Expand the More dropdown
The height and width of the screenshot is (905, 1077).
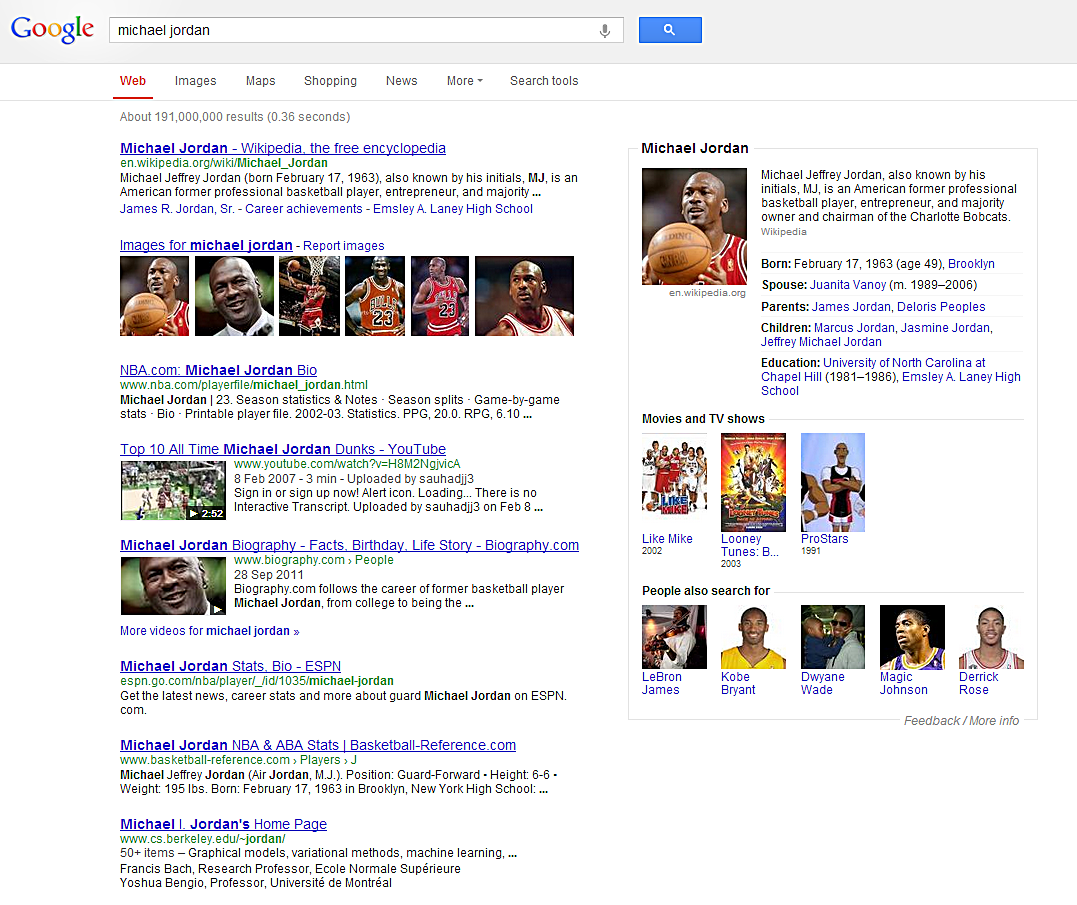[x=464, y=81]
